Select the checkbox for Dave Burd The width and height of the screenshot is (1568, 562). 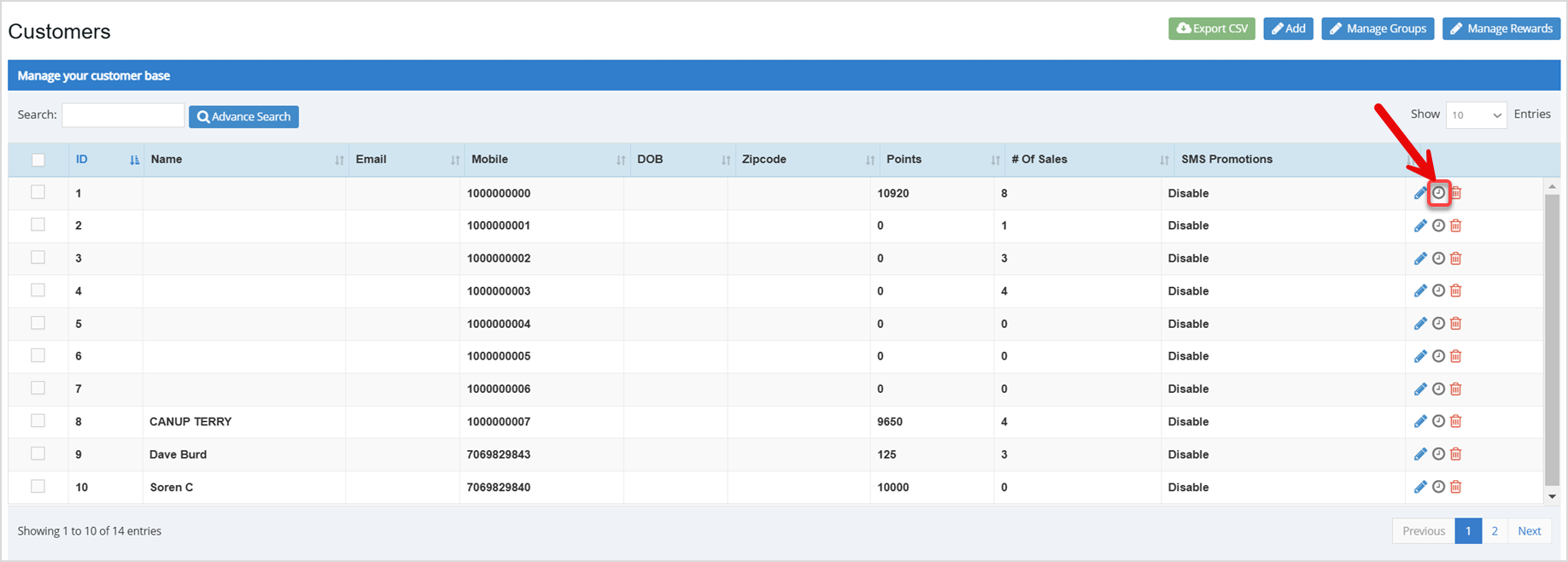38,454
